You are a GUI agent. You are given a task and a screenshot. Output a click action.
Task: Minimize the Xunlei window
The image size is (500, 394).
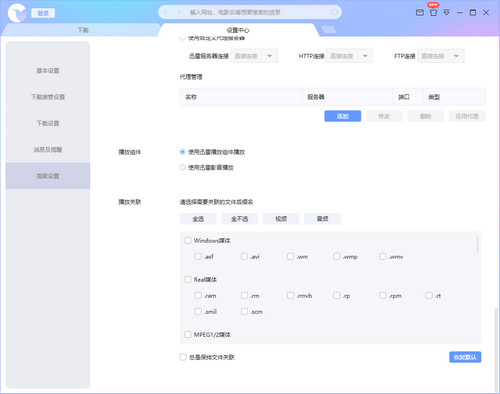(460, 13)
